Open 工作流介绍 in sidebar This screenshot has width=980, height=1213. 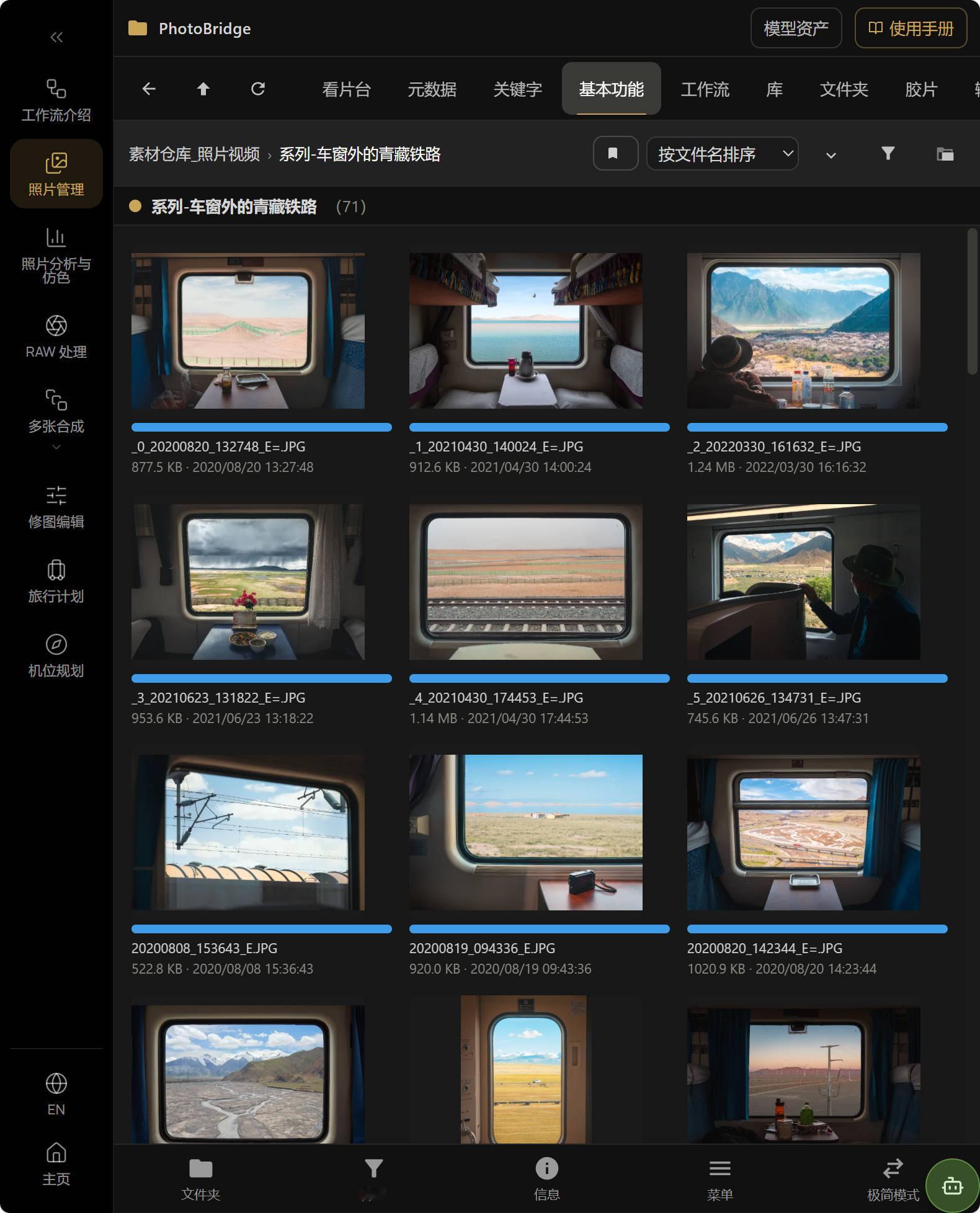[56, 101]
